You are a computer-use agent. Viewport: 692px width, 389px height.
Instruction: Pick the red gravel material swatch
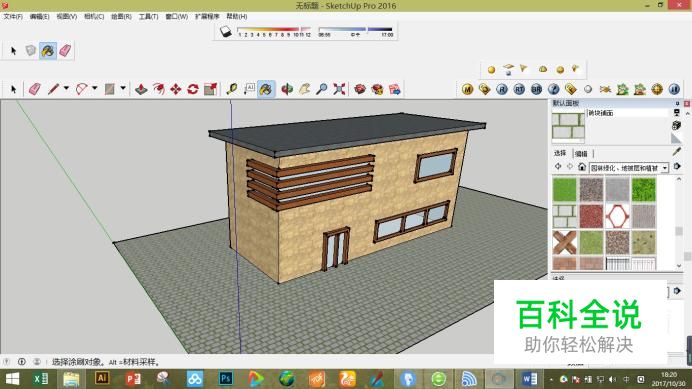click(591, 216)
